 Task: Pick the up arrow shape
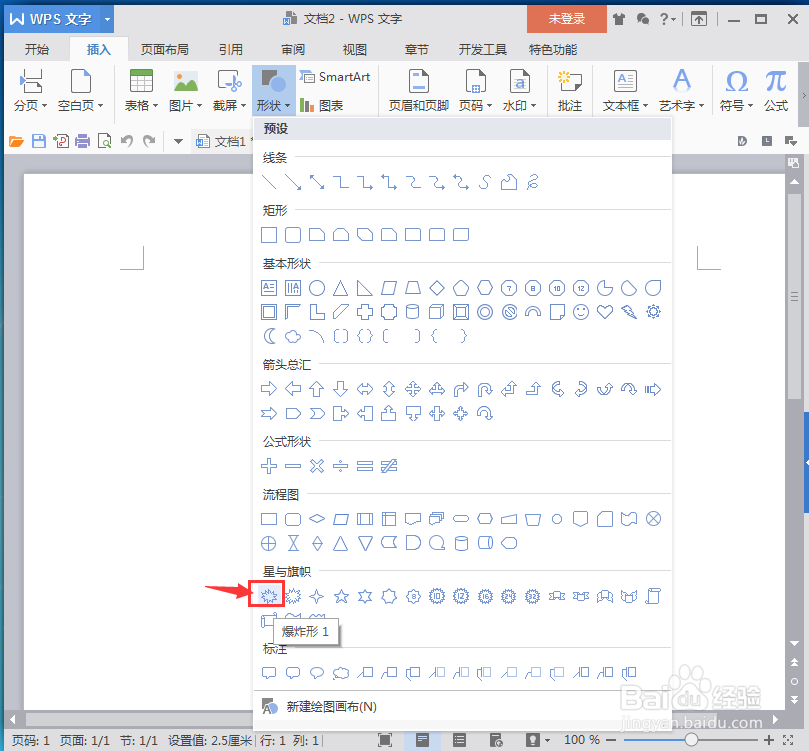[317, 389]
